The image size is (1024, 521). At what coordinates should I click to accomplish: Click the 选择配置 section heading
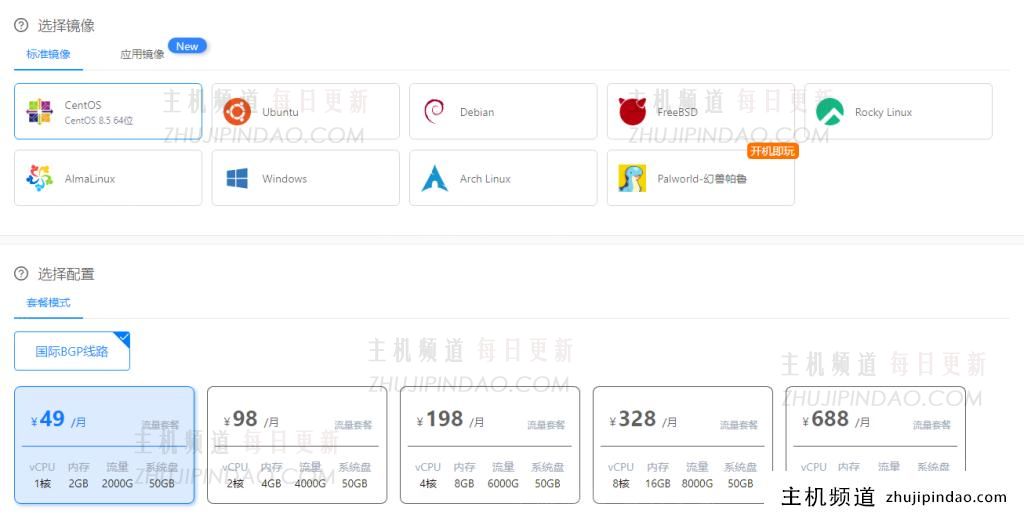pyautogui.click(x=66, y=274)
